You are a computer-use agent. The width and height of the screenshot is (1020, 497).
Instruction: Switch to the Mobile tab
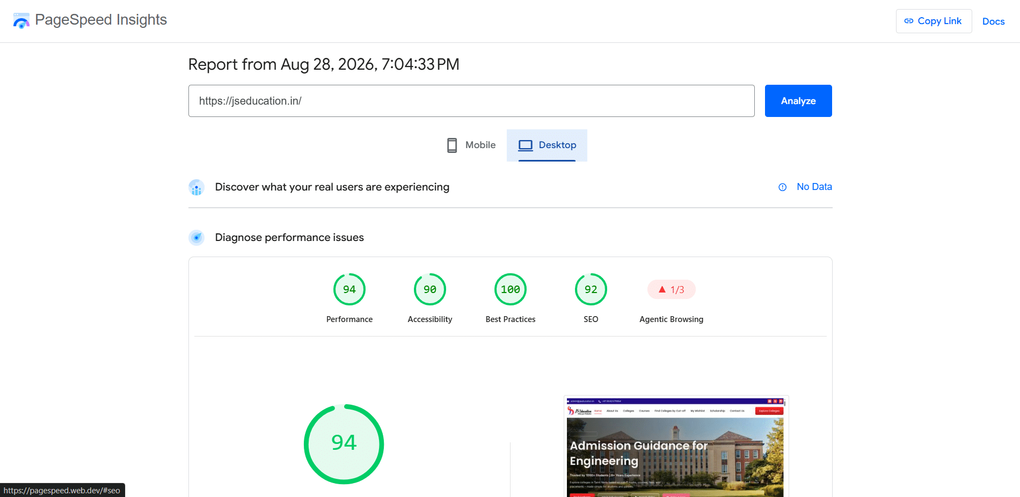point(471,145)
